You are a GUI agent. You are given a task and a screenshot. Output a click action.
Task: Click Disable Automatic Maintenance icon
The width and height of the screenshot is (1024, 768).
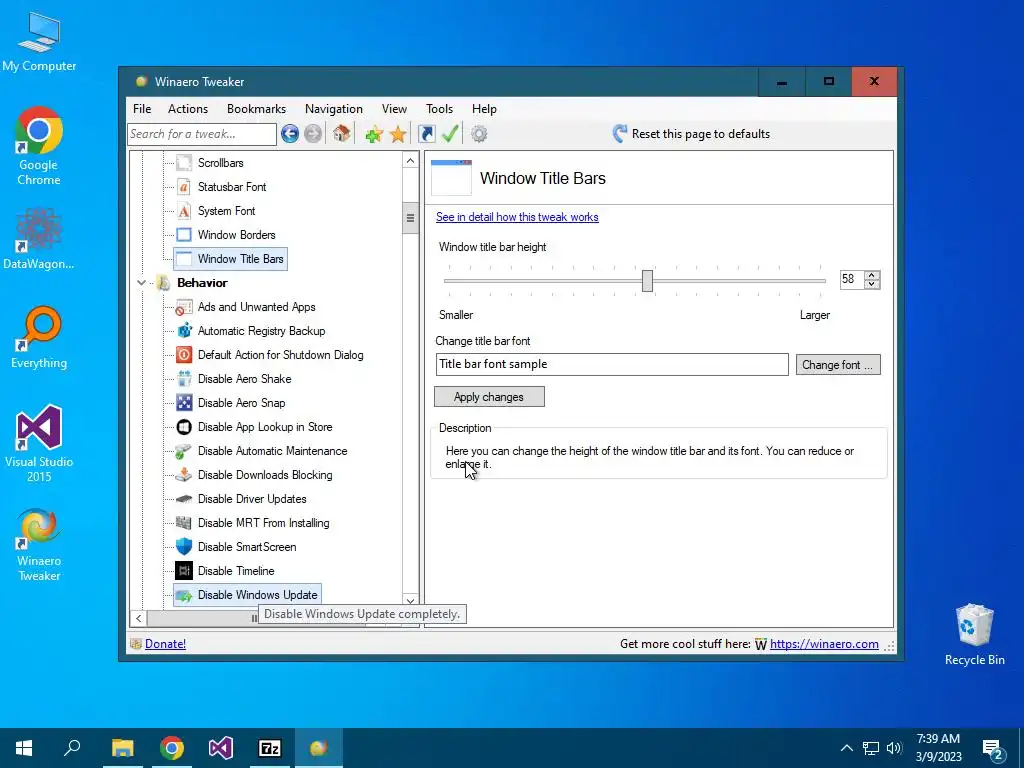tap(184, 451)
